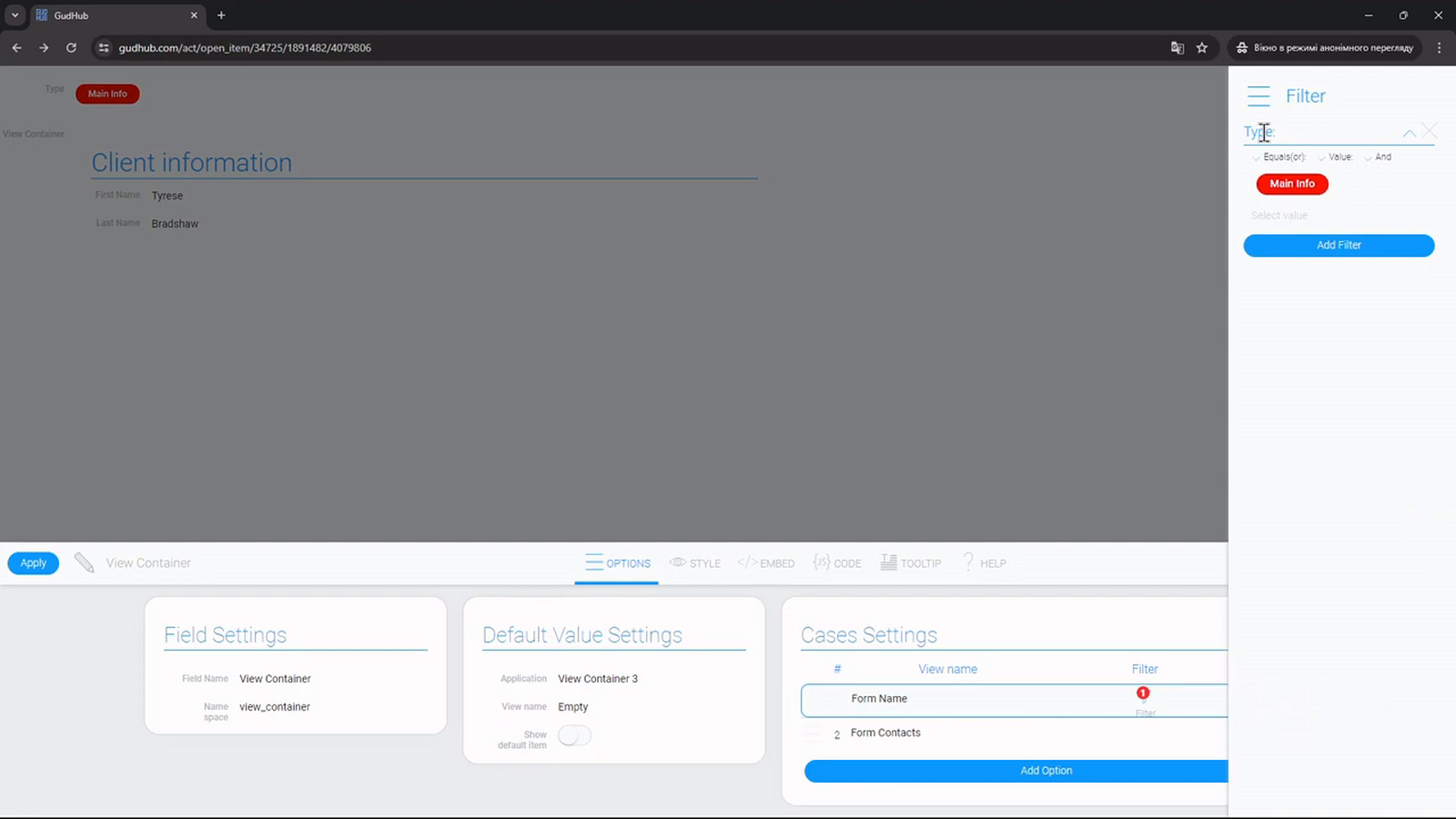The height and width of the screenshot is (819, 1456).
Task: Switch to the STYLE tab
Action: tap(695, 563)
